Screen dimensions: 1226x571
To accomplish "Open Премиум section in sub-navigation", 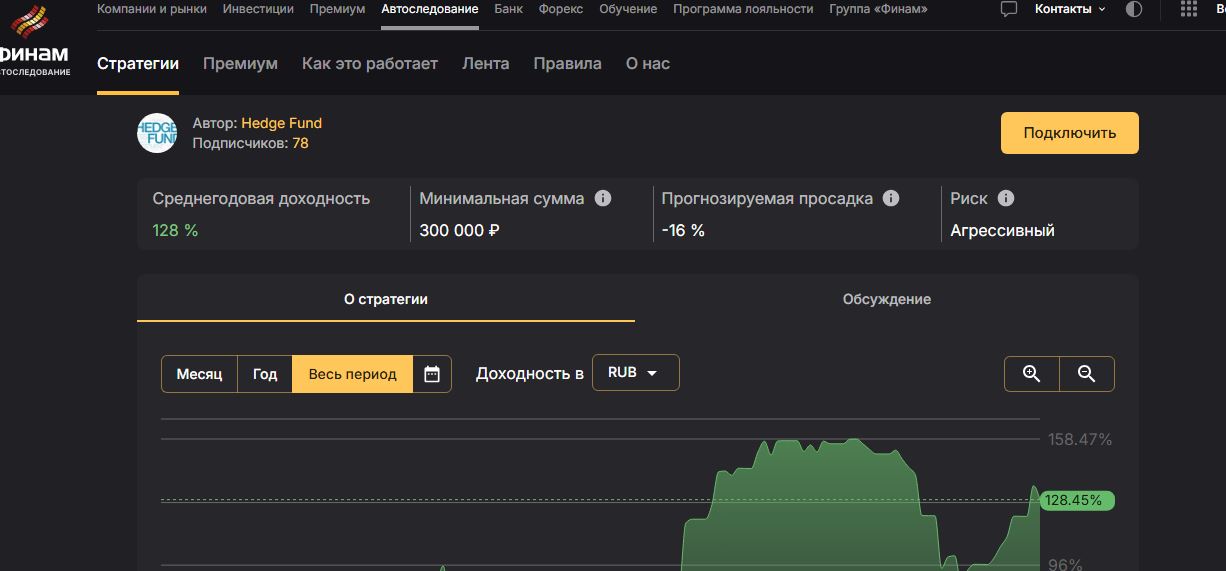I will coord(240,64).
